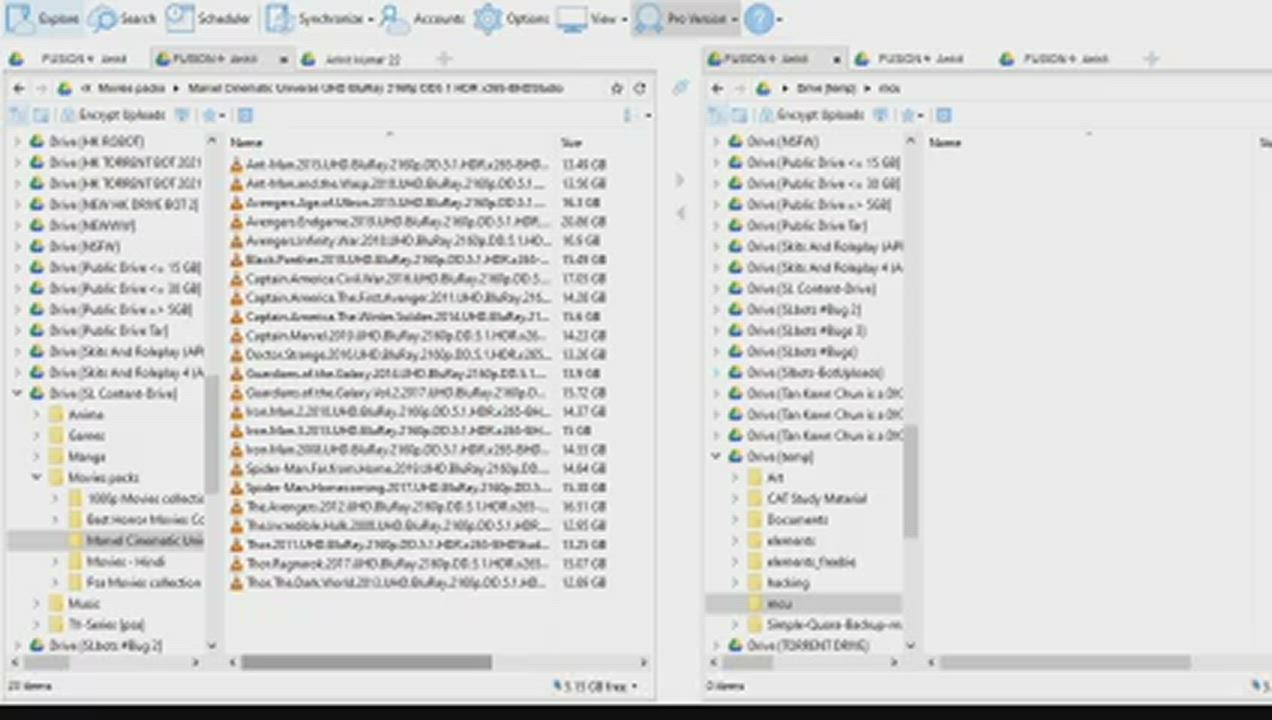This screenshot has width=1272, height=720.
Task: Open the Scheduler
Action: (209, 18)
